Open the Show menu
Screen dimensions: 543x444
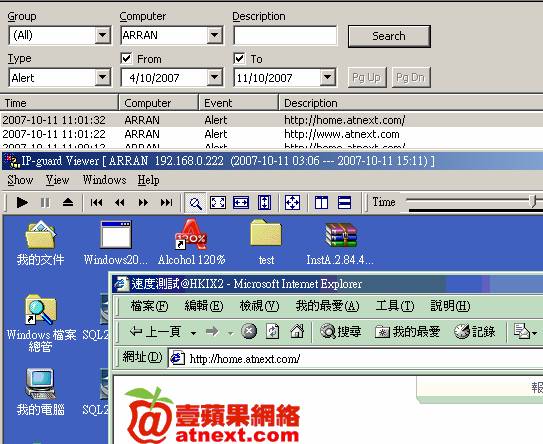pyautogui.click(x=20, y=180)
